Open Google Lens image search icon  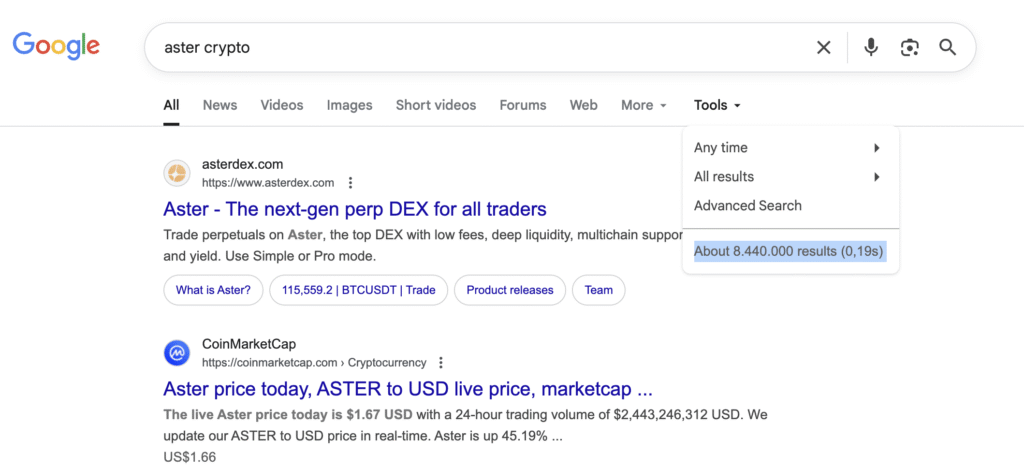908,48
